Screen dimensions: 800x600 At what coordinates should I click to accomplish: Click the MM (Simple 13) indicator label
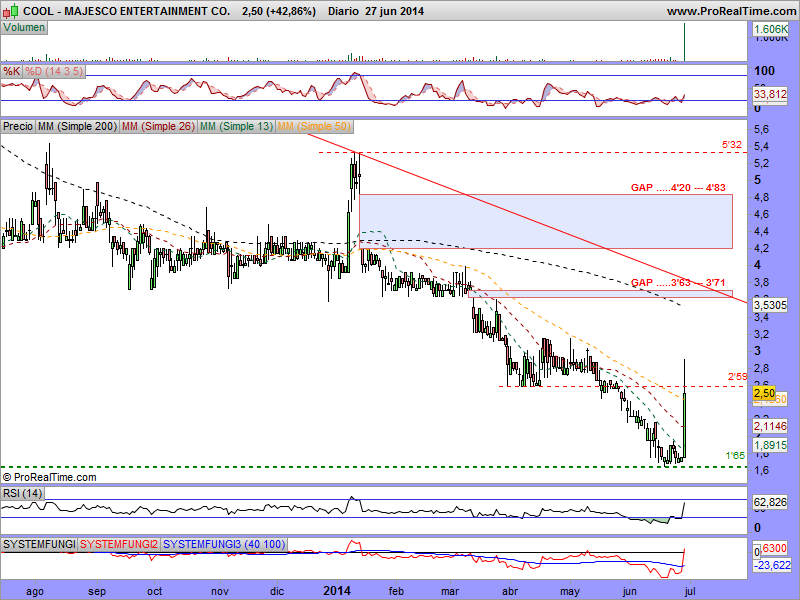236,126
